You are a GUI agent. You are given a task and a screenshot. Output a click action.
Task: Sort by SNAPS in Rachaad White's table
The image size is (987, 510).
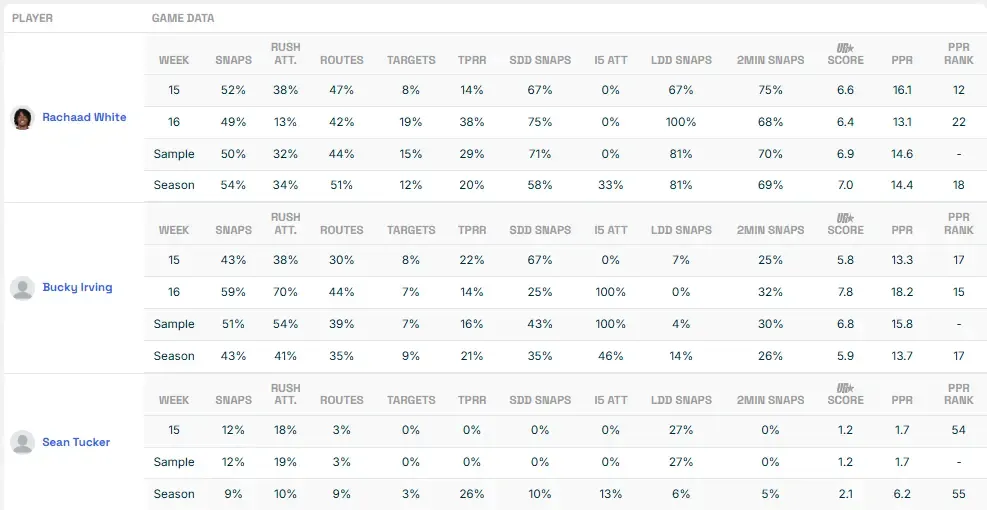pyautogui.click(x=233, y=60)
